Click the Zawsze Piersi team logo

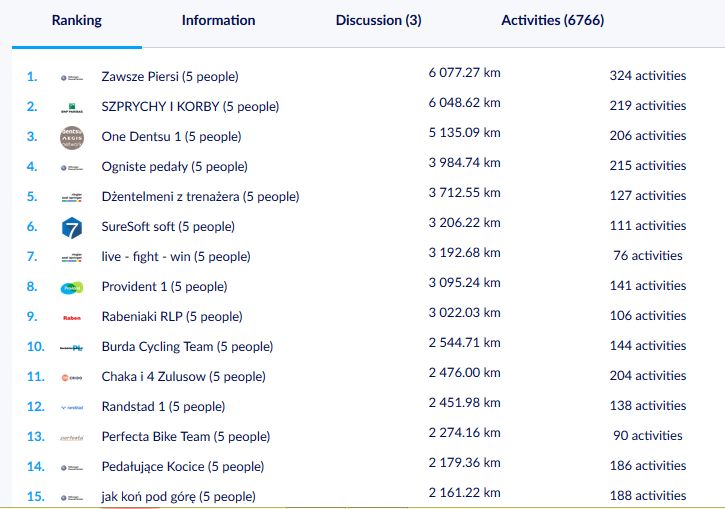click(72, 78)
